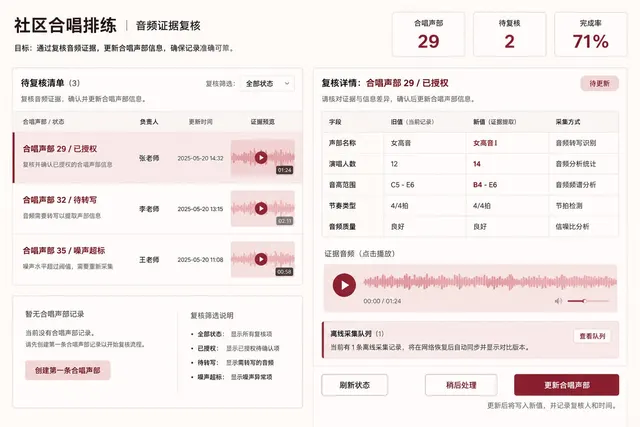Click 李老师 in the review list

pyautogui.click(x=149, y=209)
